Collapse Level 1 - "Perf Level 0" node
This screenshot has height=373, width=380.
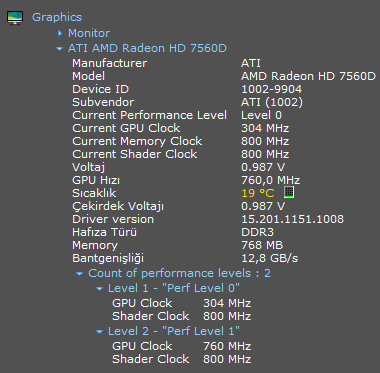[99, 289]
